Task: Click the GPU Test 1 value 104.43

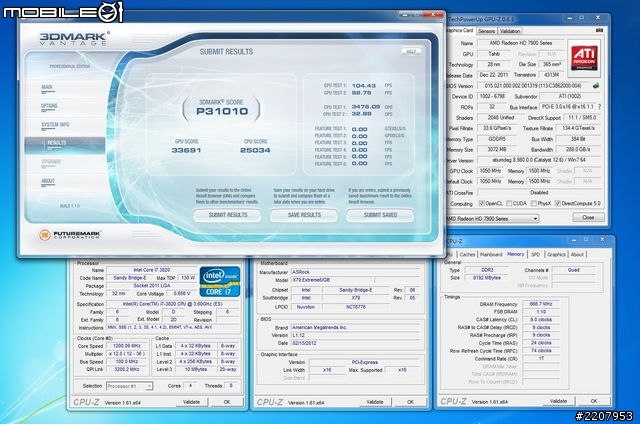Action: 364,86
